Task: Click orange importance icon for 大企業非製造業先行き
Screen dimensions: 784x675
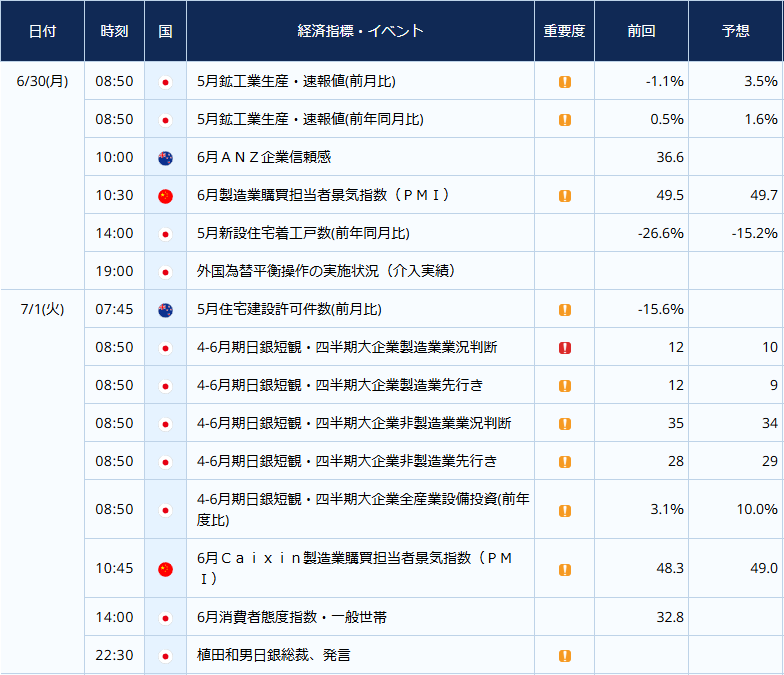Action: coord(564,462)
